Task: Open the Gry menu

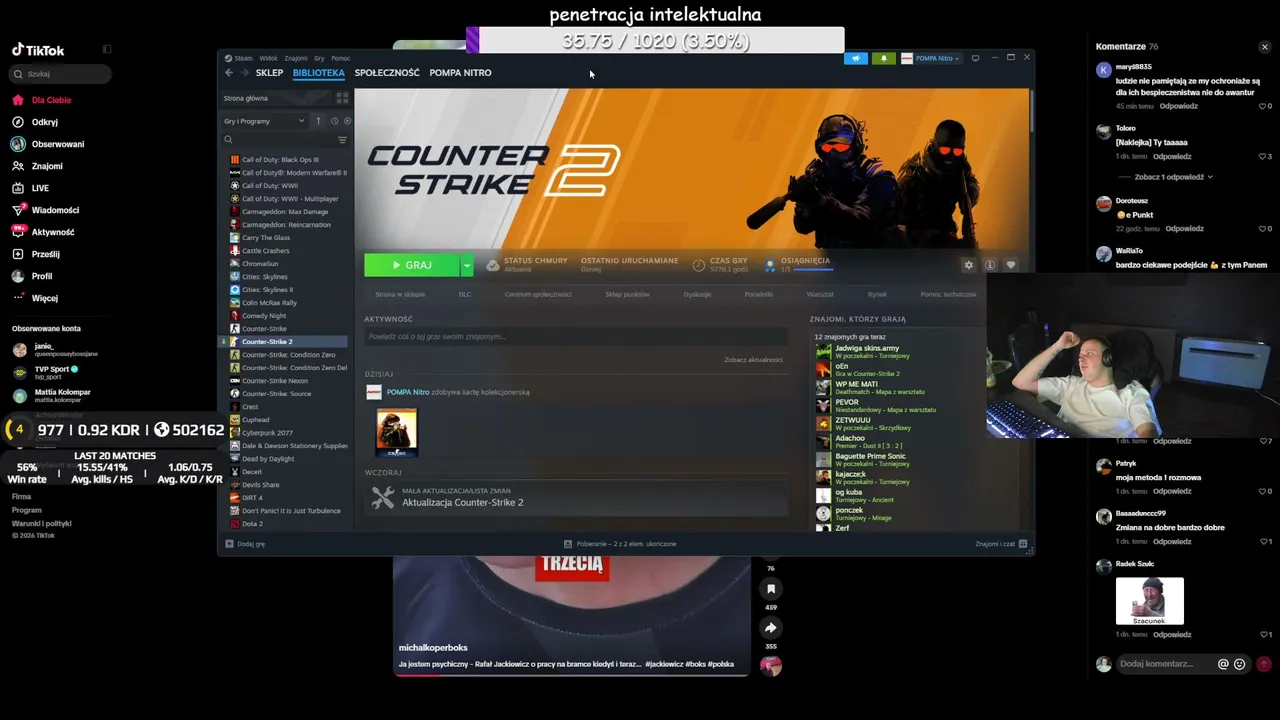Action: (x=319, y=58)
